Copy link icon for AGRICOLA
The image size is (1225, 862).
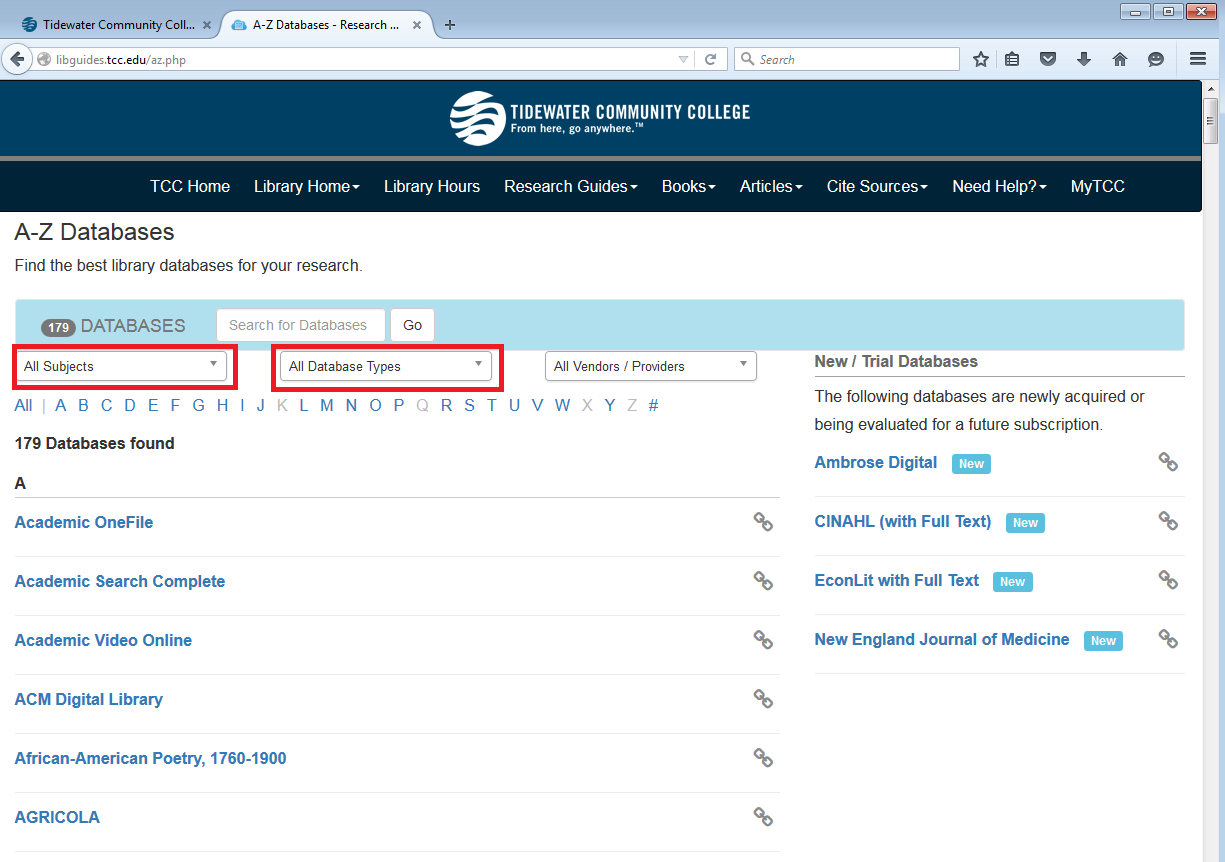point(763,817)
